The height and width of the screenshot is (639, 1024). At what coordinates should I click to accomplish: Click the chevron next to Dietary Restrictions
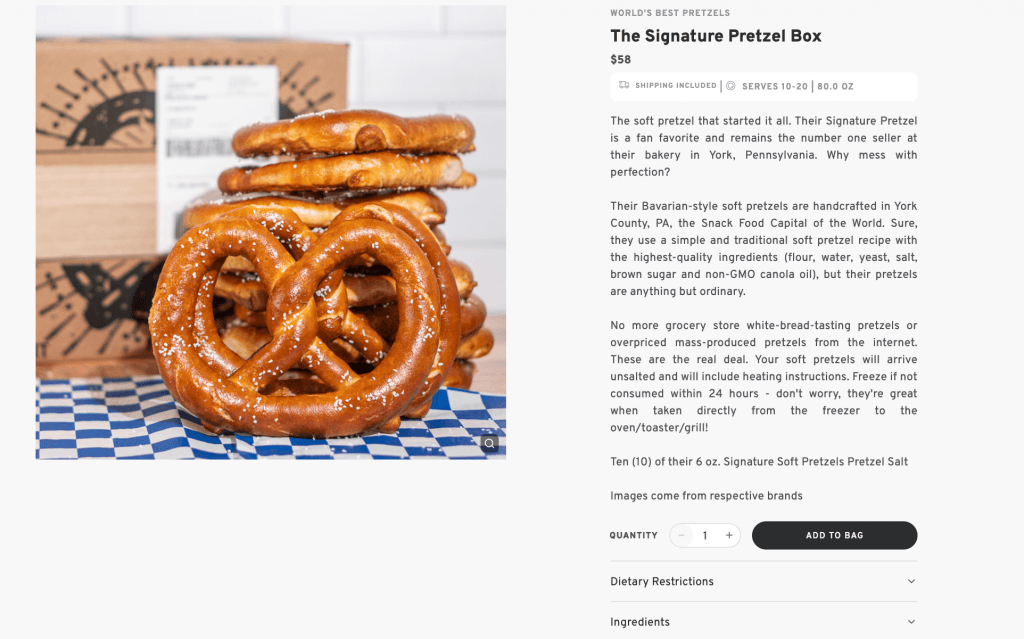click(911, 581)
